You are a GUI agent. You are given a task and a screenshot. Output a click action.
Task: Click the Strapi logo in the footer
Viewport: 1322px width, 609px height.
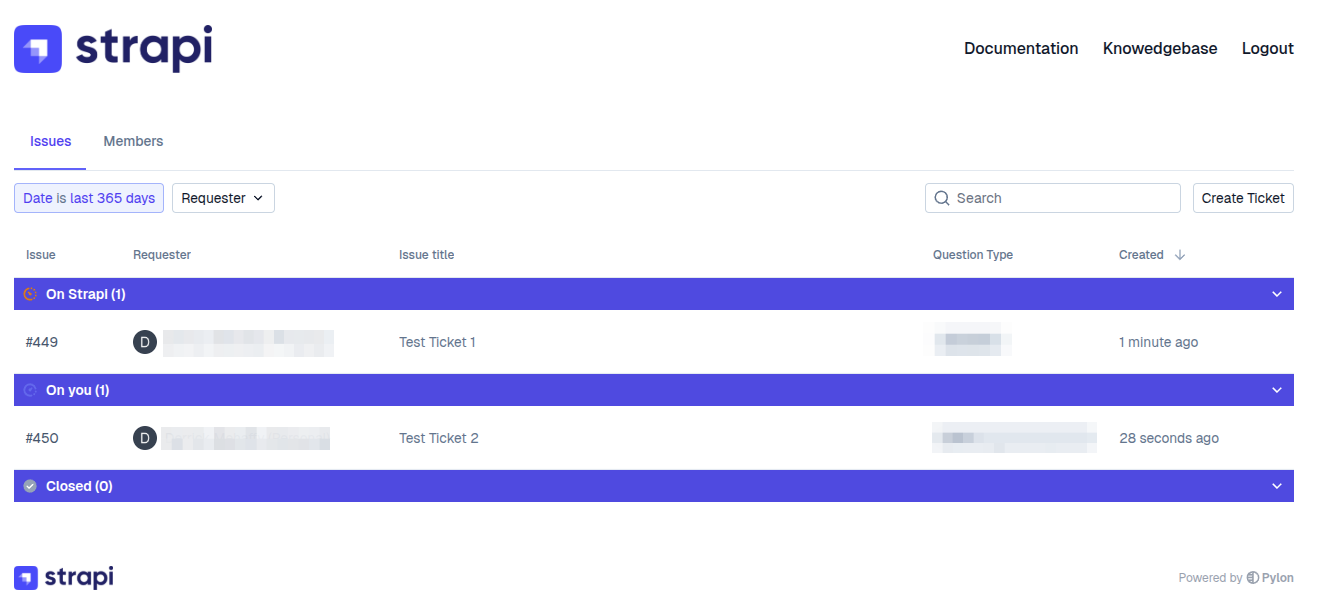tap(64, 577)
